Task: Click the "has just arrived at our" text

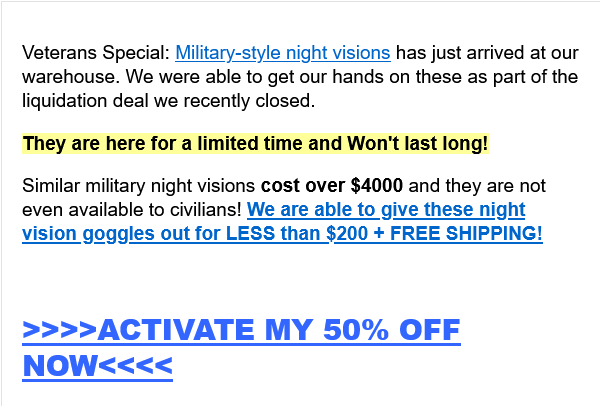Action: coord(482,53)
